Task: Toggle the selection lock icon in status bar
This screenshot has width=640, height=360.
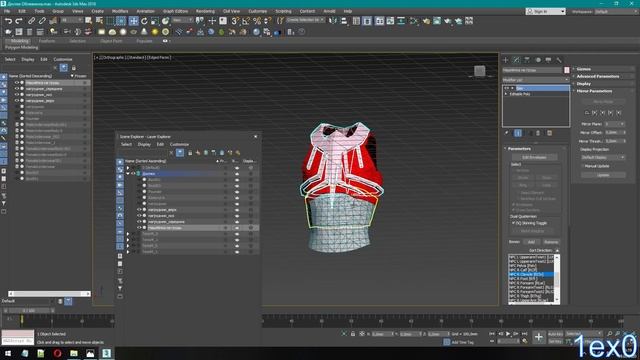Action: coord(353,334)
